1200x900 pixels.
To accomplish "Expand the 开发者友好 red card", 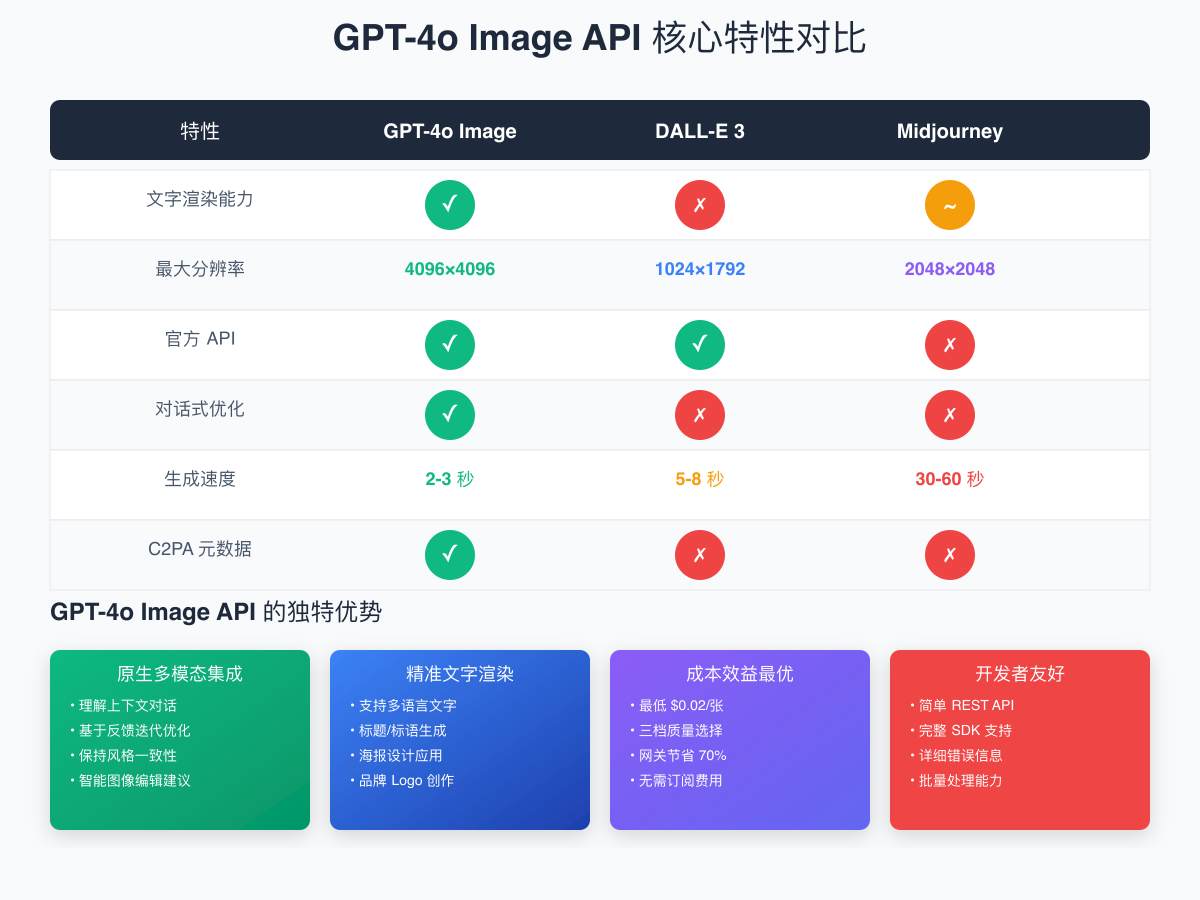I will point(1020,740).
